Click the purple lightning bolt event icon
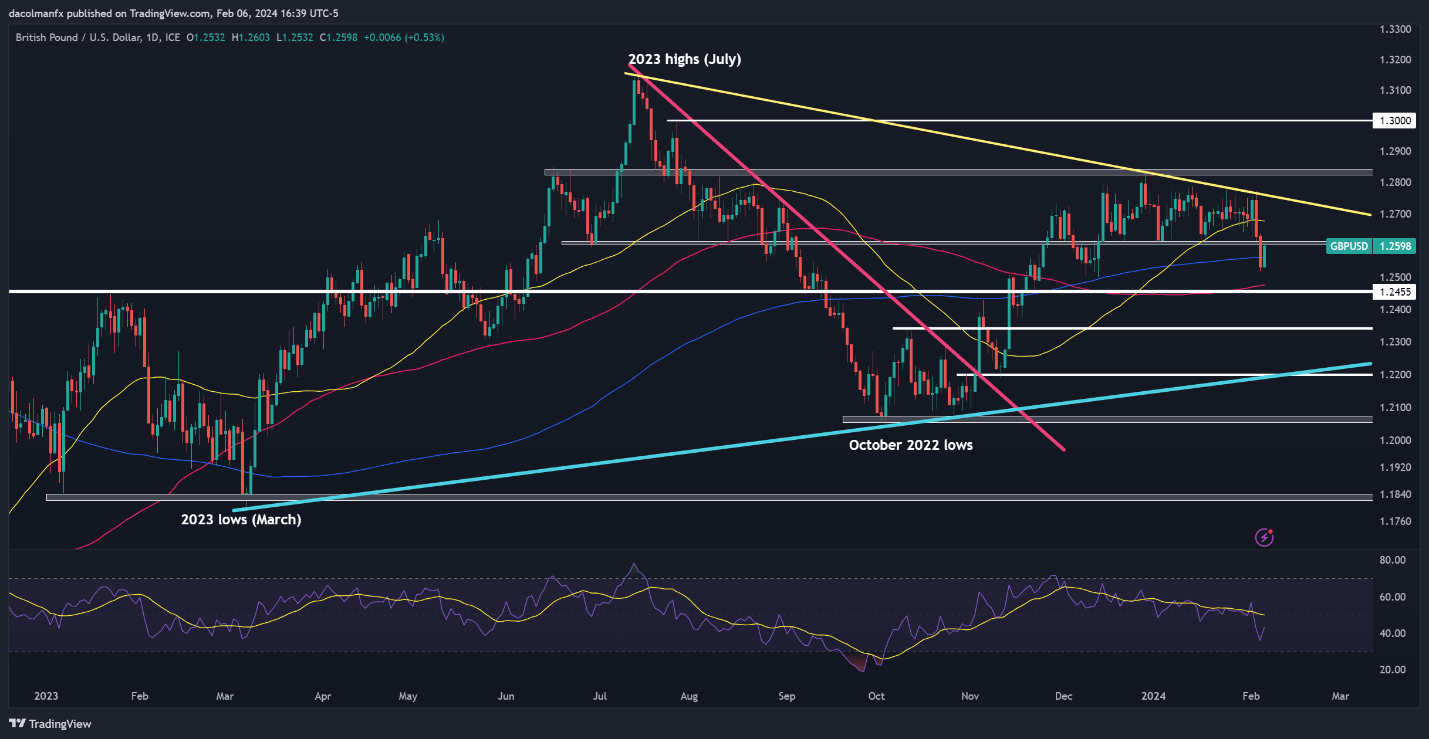This screenshot has width=1429, height=739. click(x=1264, y=538)
